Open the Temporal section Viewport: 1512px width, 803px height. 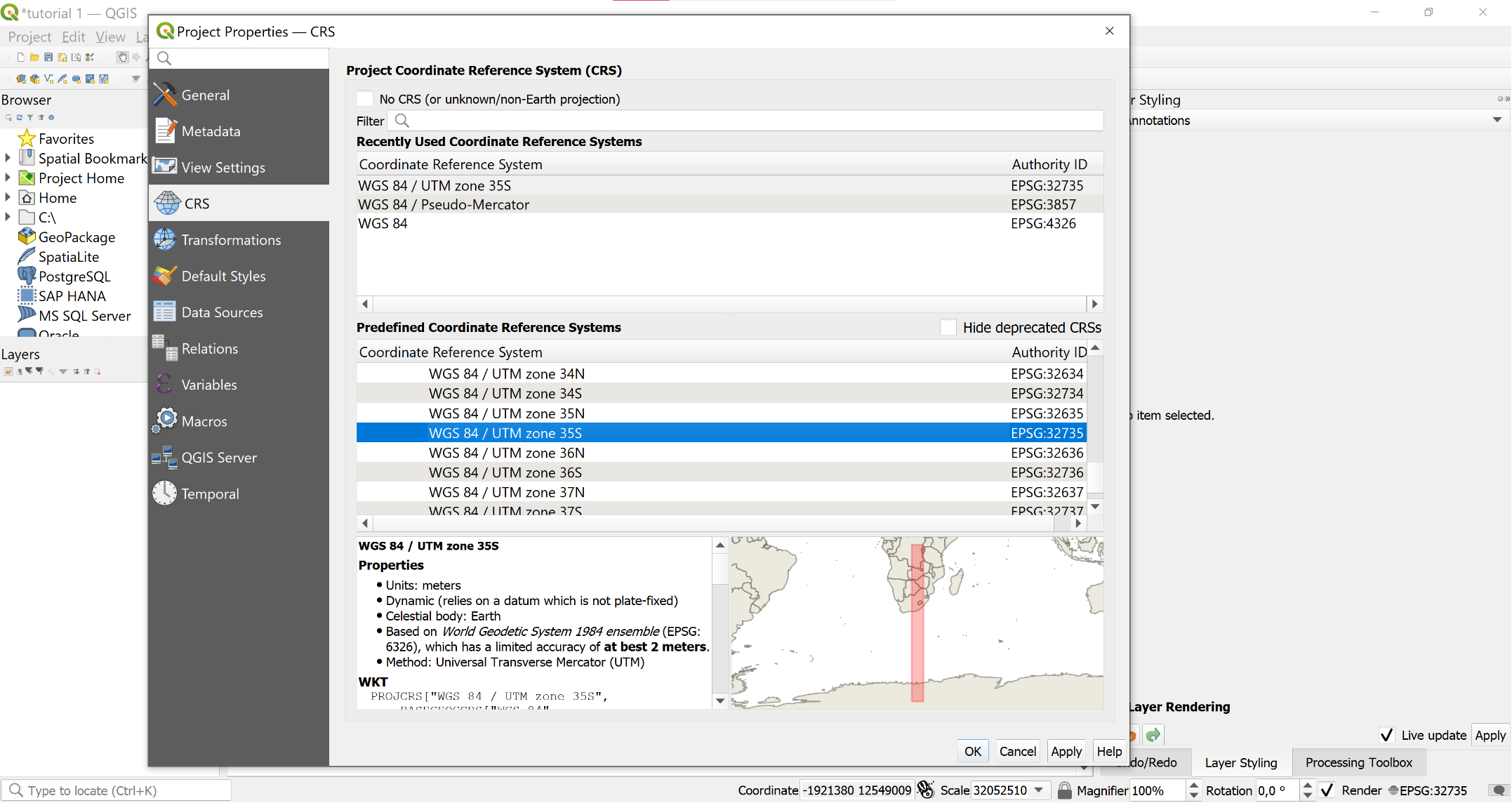click(239, 493)
